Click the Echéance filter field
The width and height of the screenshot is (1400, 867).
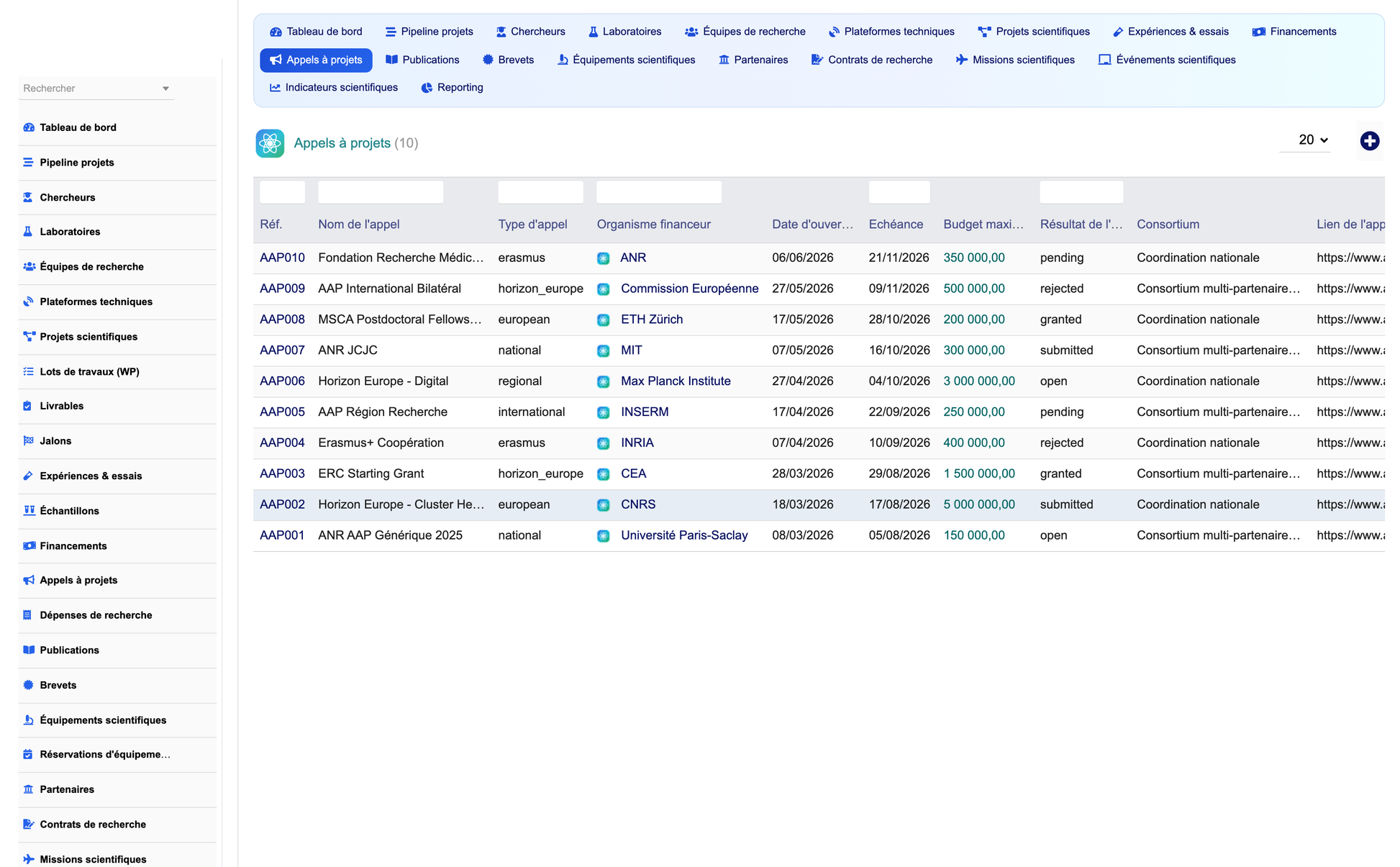[x=899, y=192]
